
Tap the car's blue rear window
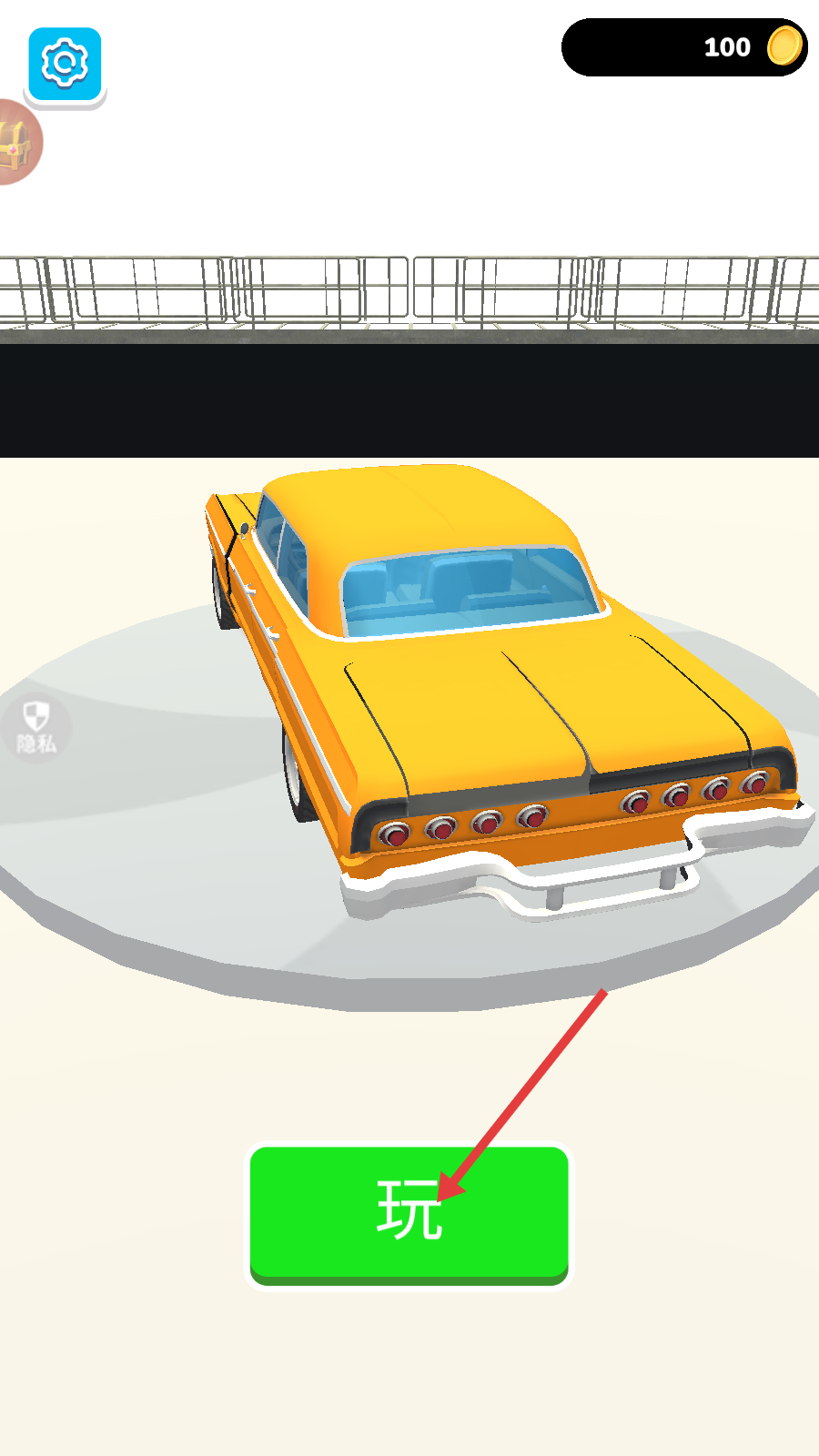pyautogui.click(x=469, y=591)
